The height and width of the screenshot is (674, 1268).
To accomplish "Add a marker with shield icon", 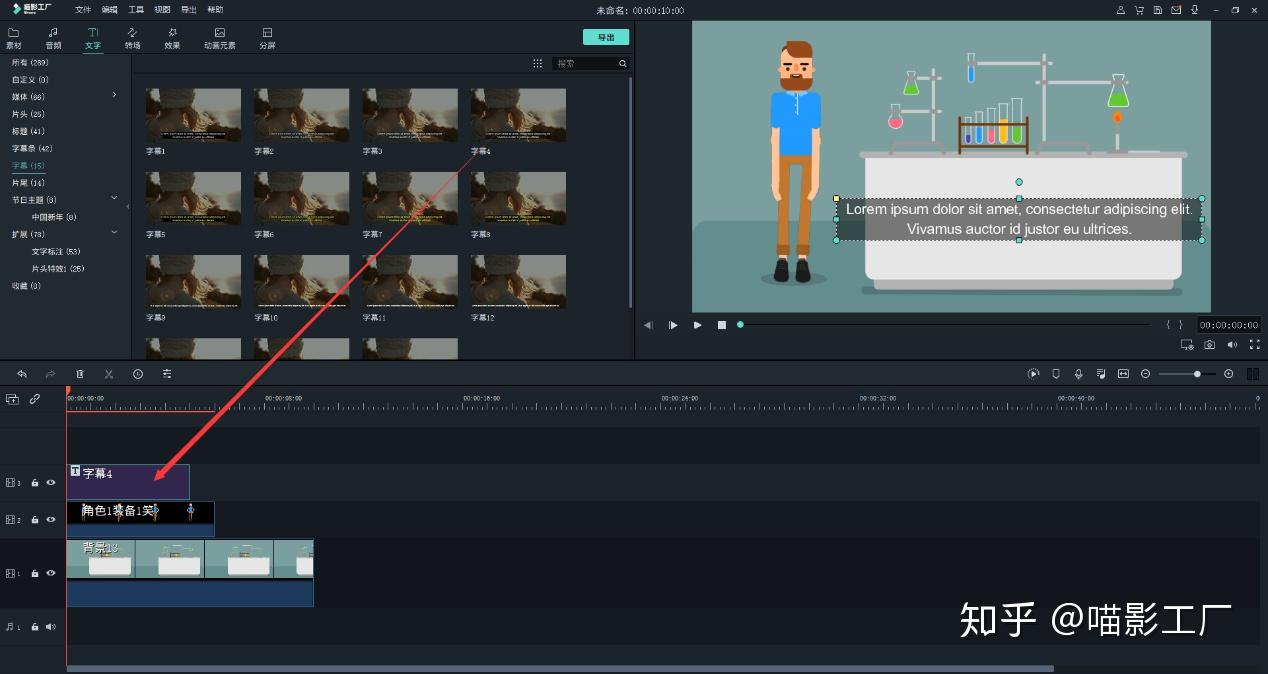I will coord(1056,374).
